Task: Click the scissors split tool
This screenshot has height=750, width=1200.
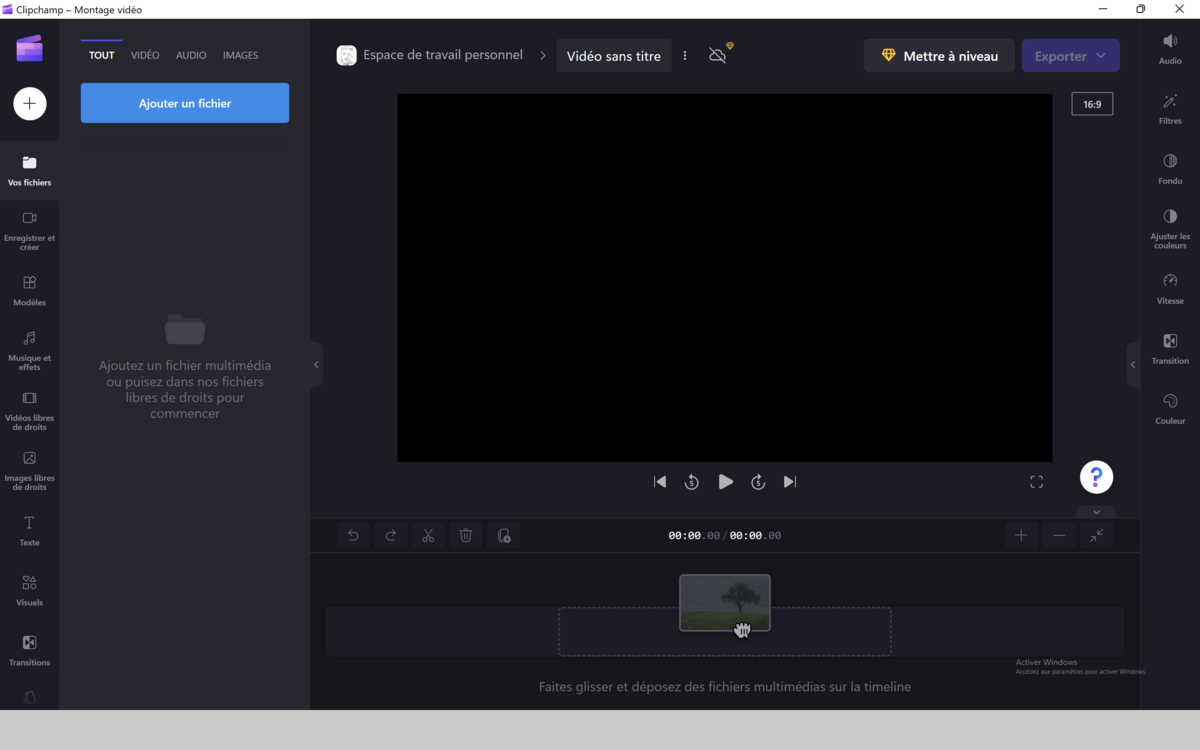Action: 428,536
